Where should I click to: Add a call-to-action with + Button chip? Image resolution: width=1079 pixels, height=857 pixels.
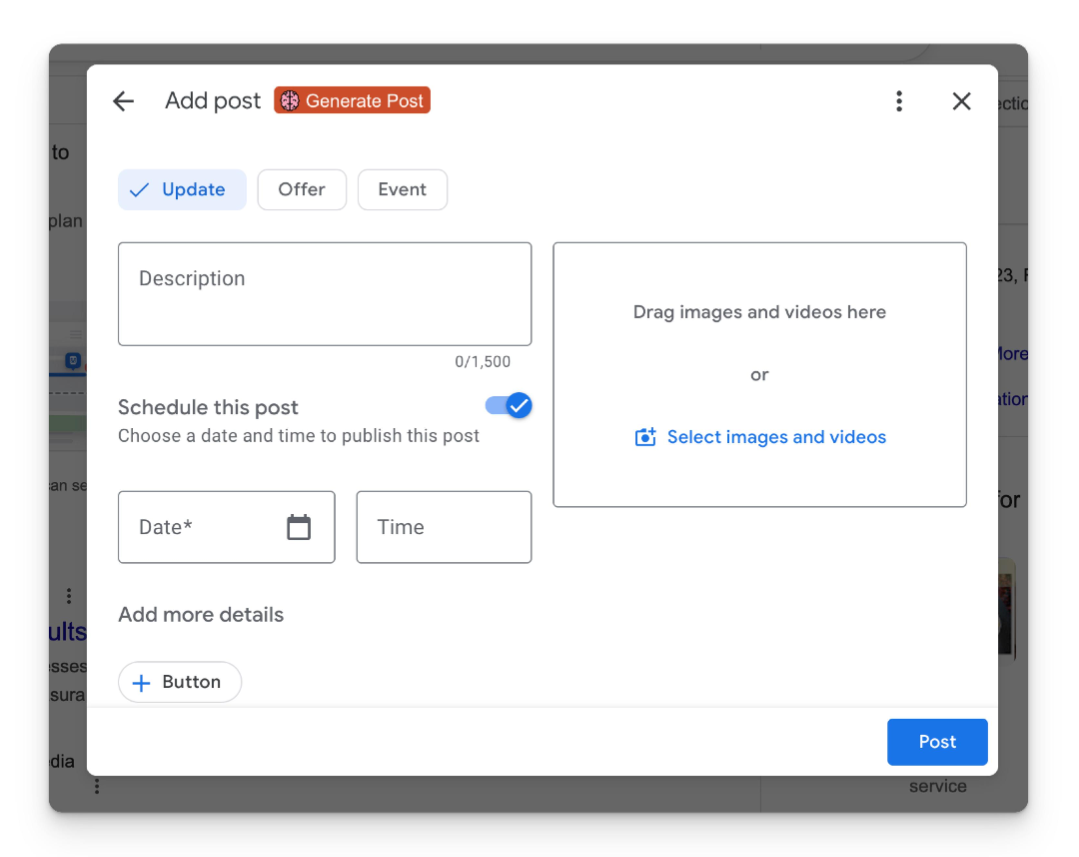(x=180, y=682)
